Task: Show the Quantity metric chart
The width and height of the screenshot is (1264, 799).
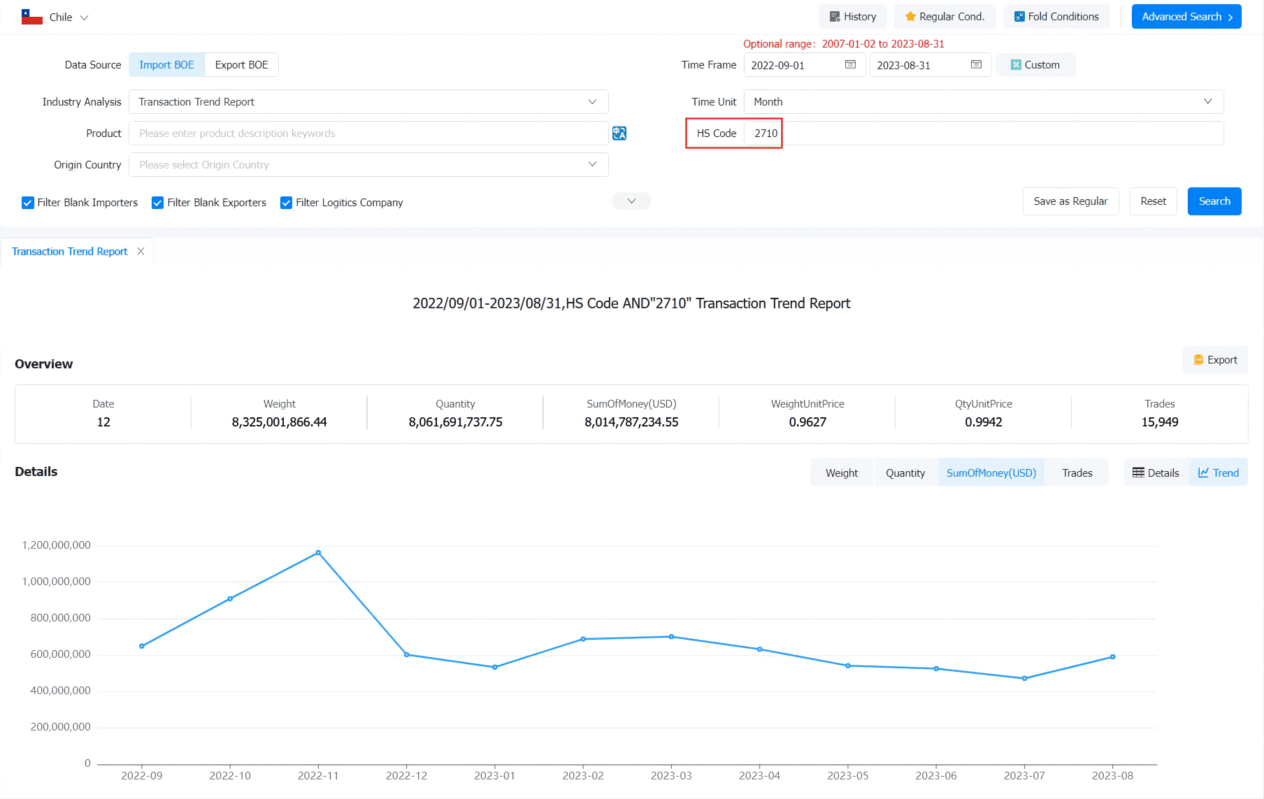Action: coord(905,473)
